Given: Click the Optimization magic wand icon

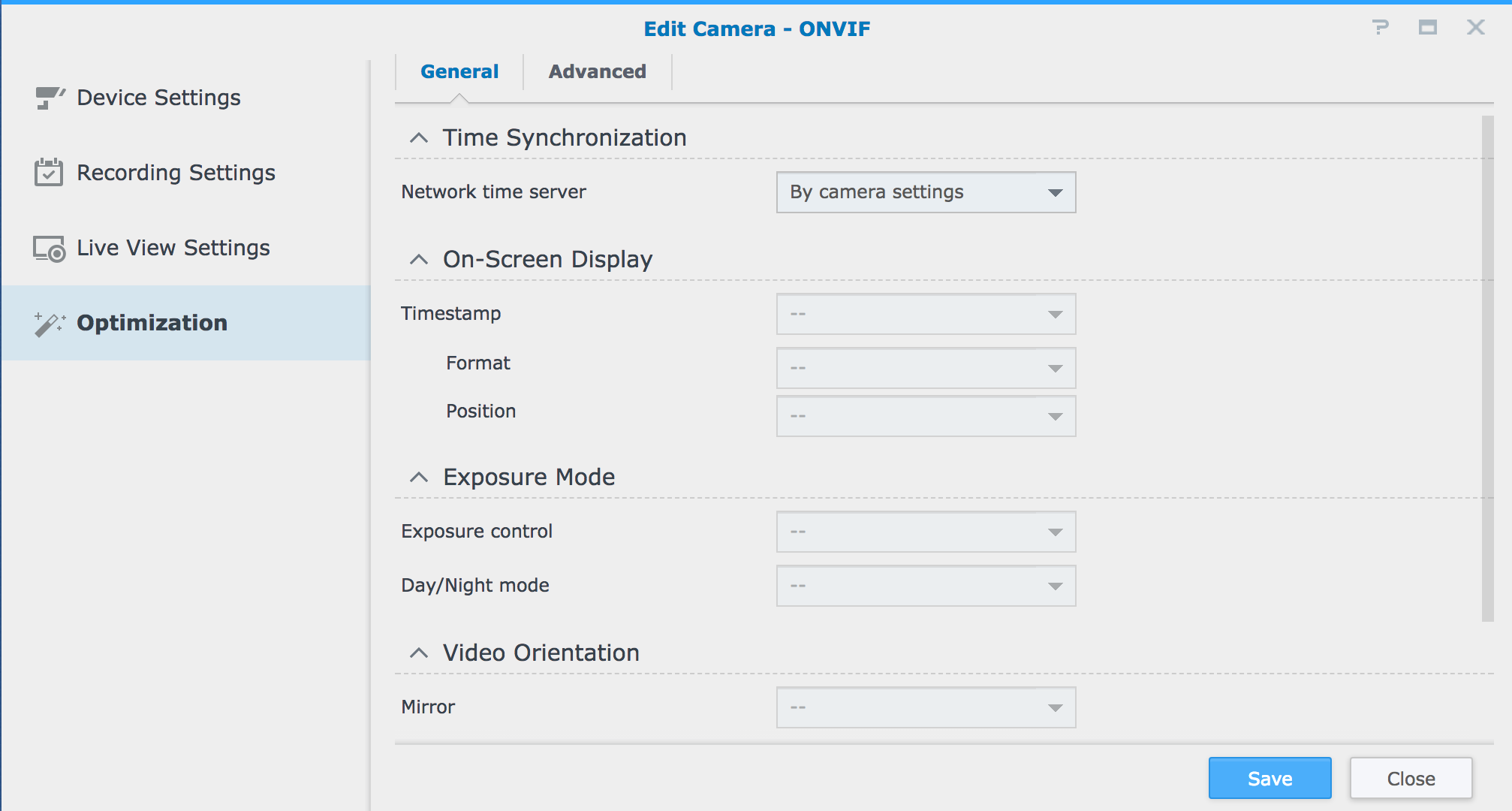Looking at the screenshot, I should [50, 324].
